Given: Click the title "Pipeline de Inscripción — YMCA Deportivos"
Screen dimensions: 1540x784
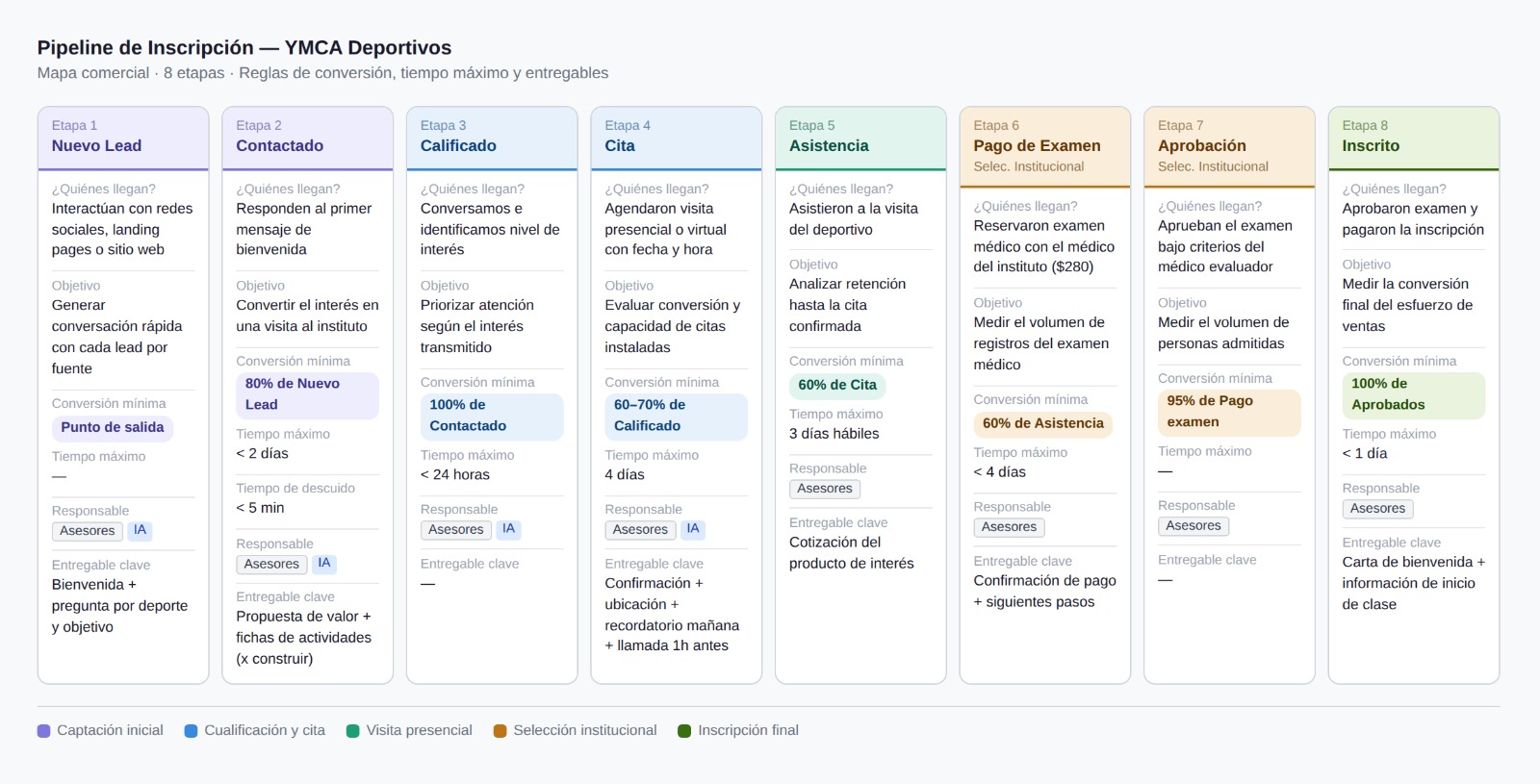Looking at the screenshot, I should (244, 47).
